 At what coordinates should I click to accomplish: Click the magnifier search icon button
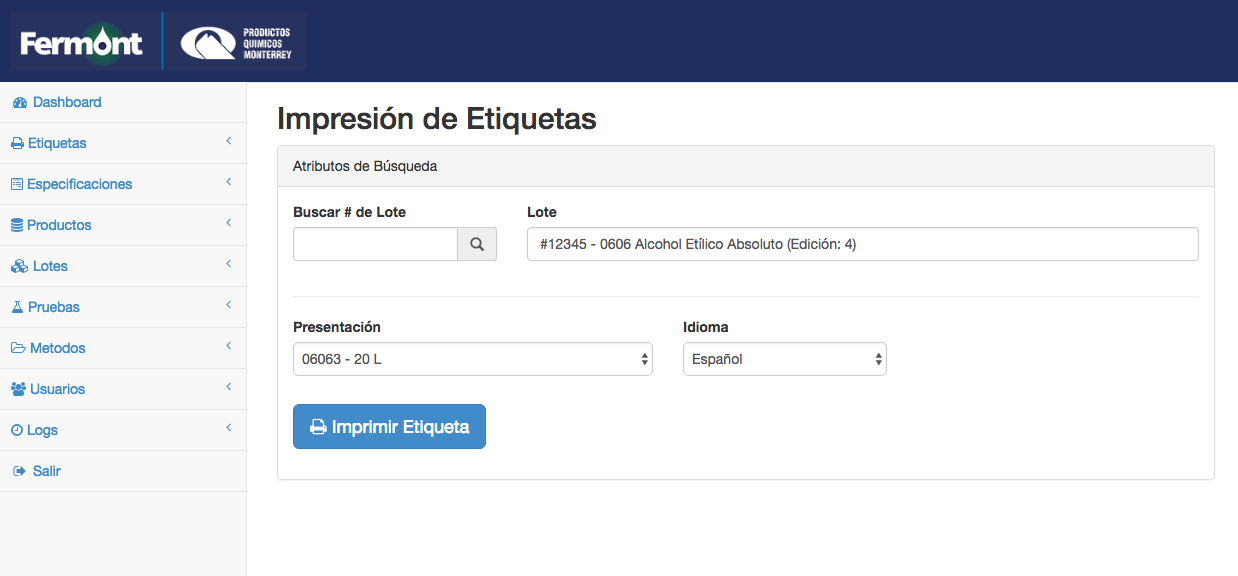(x=477, y=244)
